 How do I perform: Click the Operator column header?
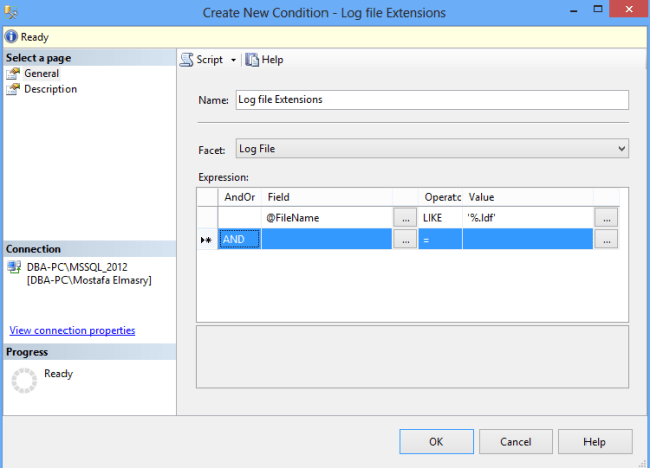tap(440, 197)
